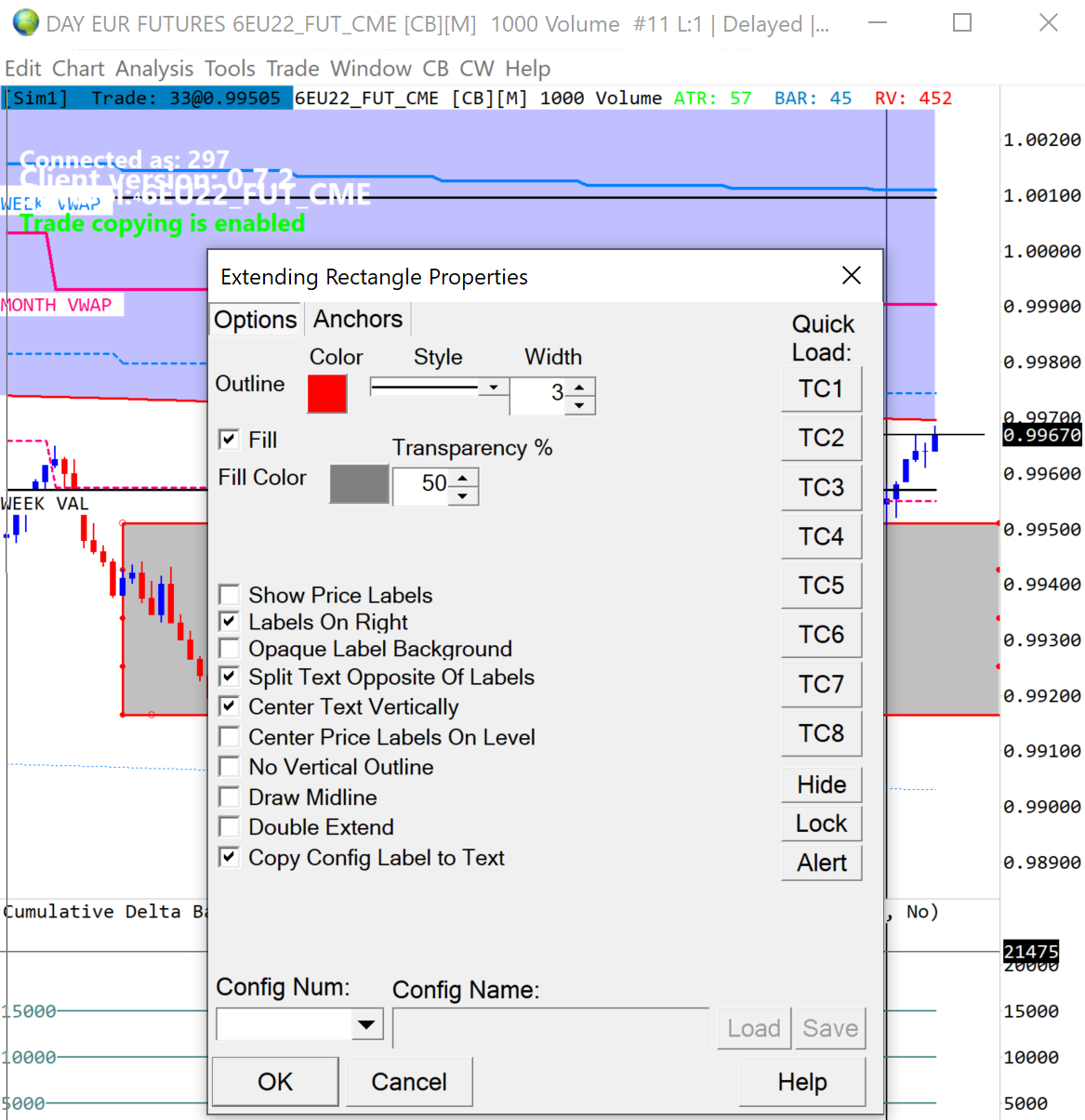Click the [Sim1] Trade status text

(147, 98)
